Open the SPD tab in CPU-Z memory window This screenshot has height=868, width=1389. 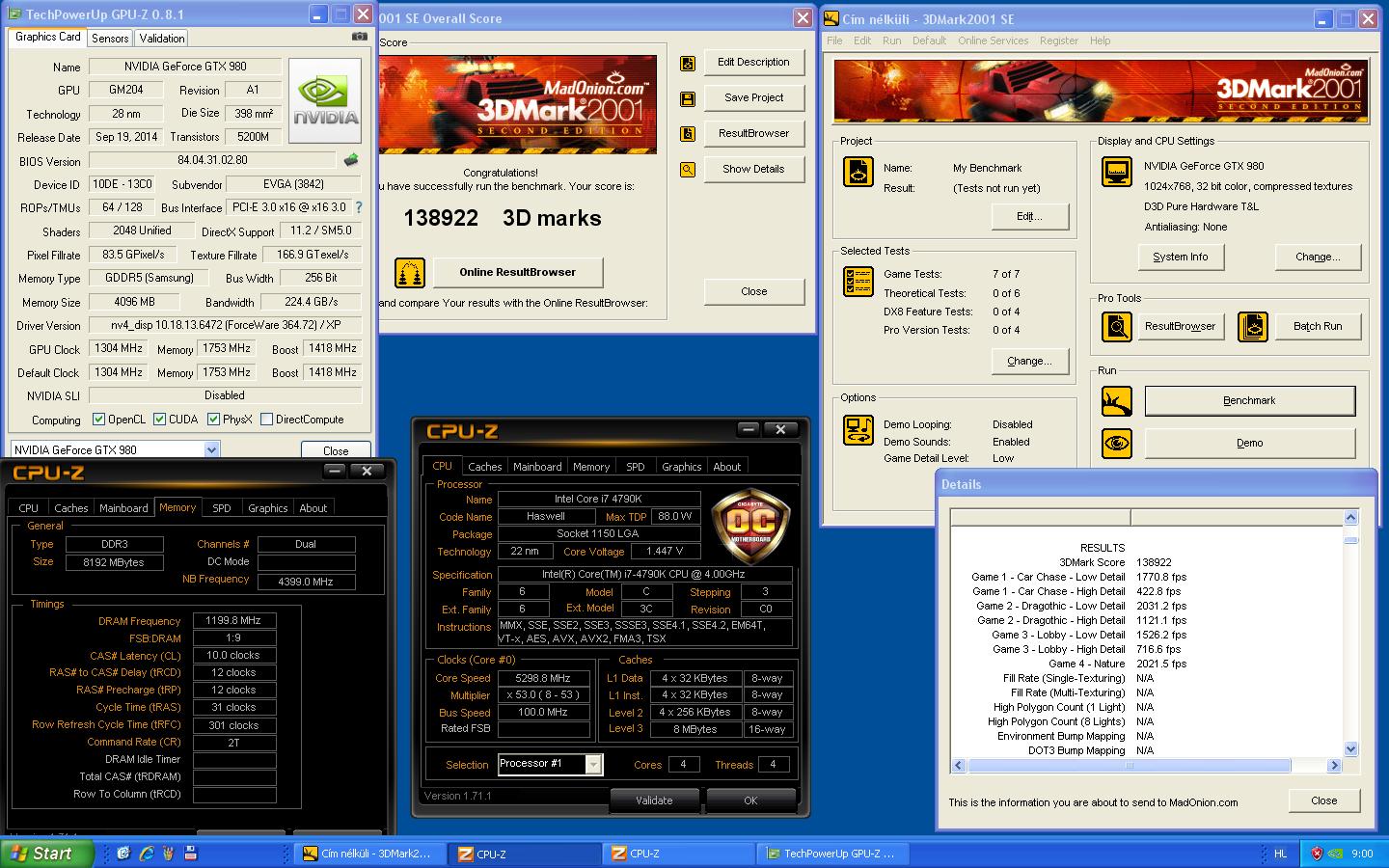[222, 508]
